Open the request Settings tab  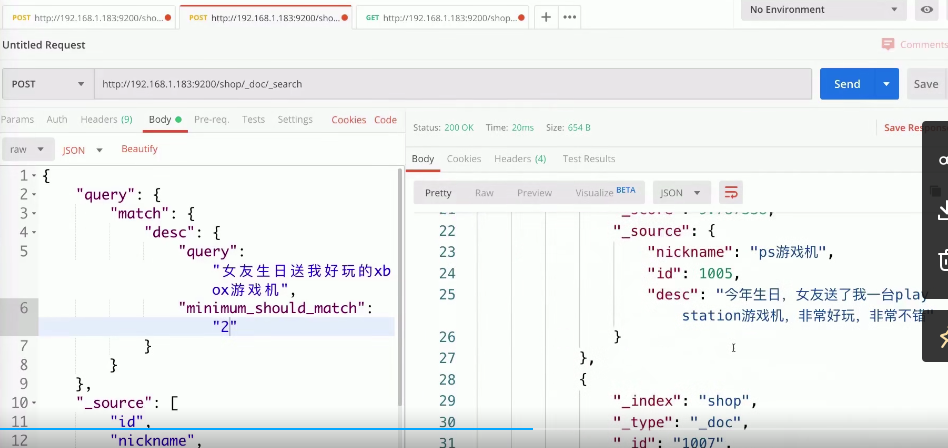pos(295,120)
